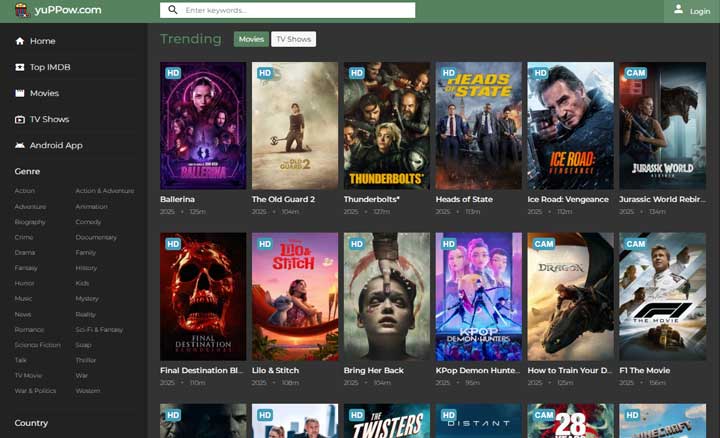Screen dimensions: 720x438
Task: Focus the Enter keywords search field
Action: [287, 10]
